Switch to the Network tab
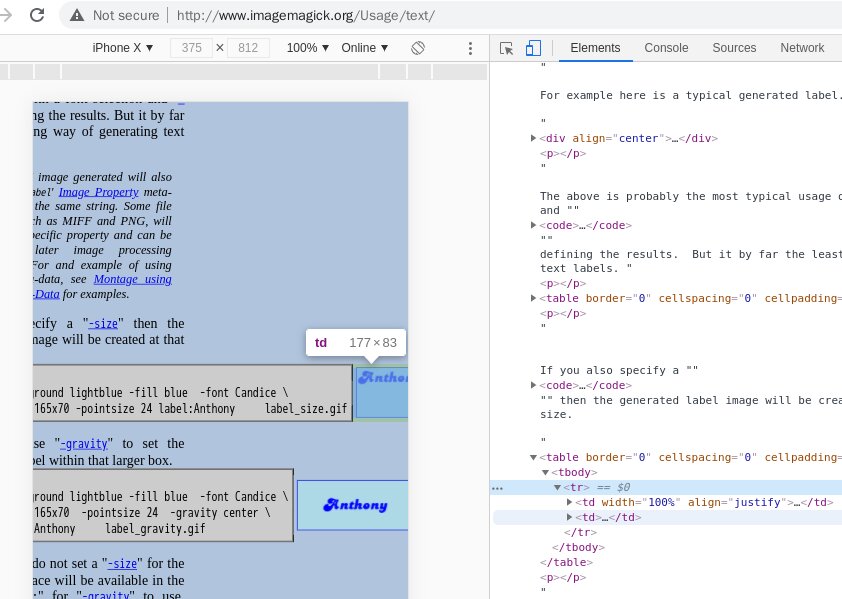 point(802,48)
